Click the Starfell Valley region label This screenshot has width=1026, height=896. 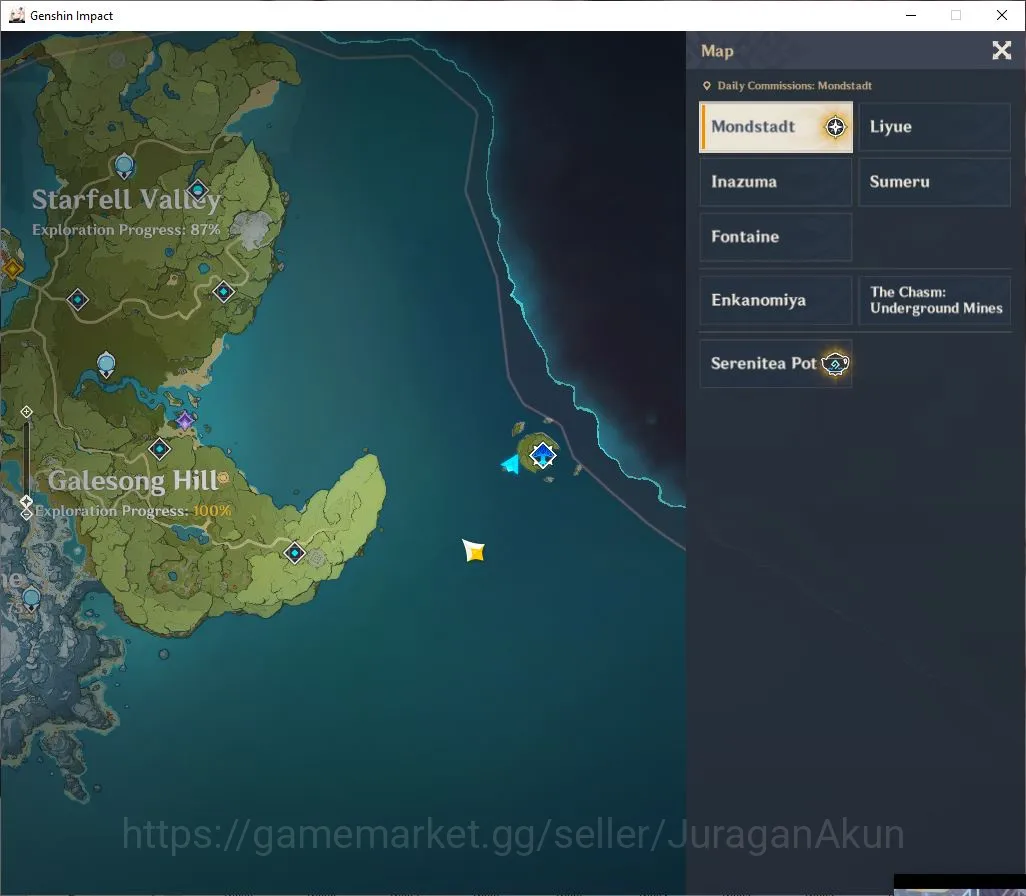(x=126, y=200)
